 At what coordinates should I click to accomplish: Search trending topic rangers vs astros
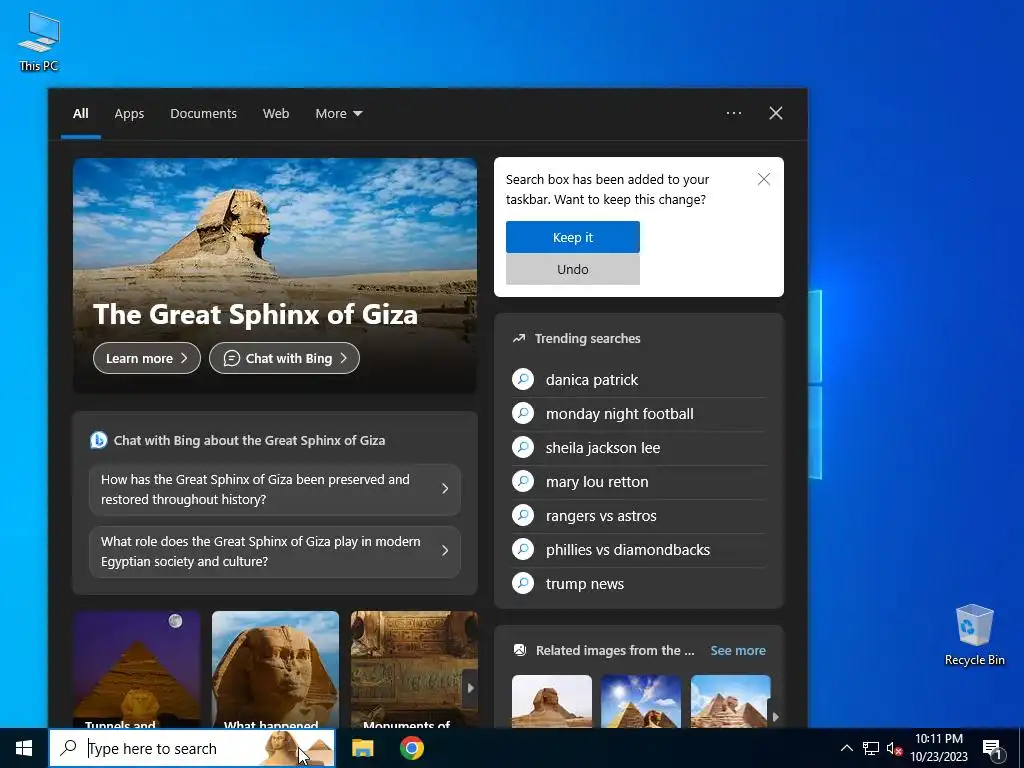click(x=639, y=515)
